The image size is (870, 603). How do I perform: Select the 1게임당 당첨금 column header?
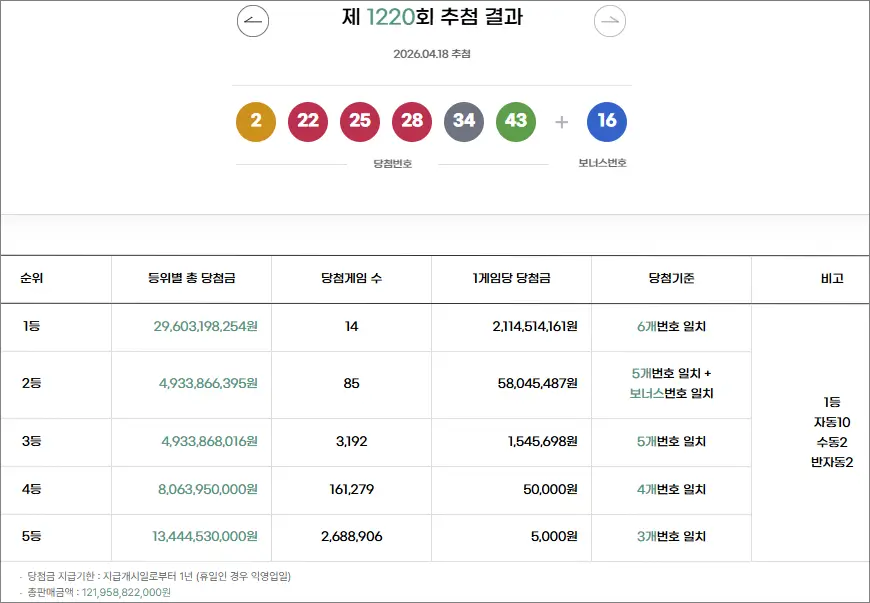(511, 279)
